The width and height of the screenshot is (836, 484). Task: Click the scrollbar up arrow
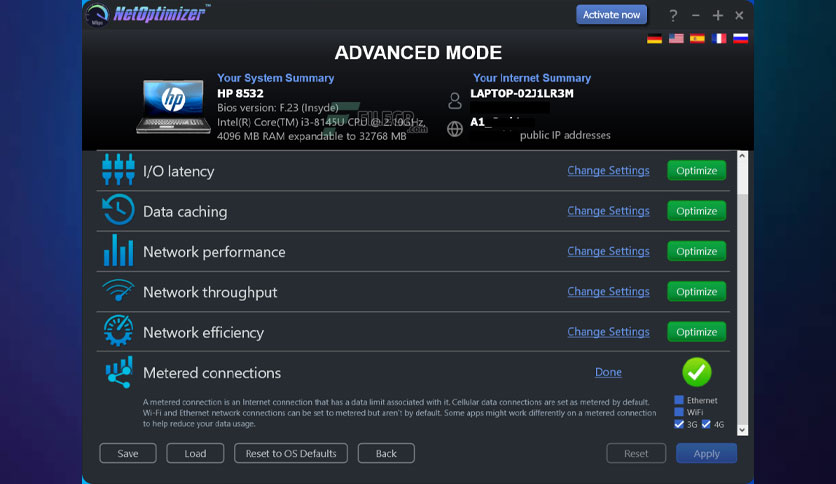[x=742, y=156]
